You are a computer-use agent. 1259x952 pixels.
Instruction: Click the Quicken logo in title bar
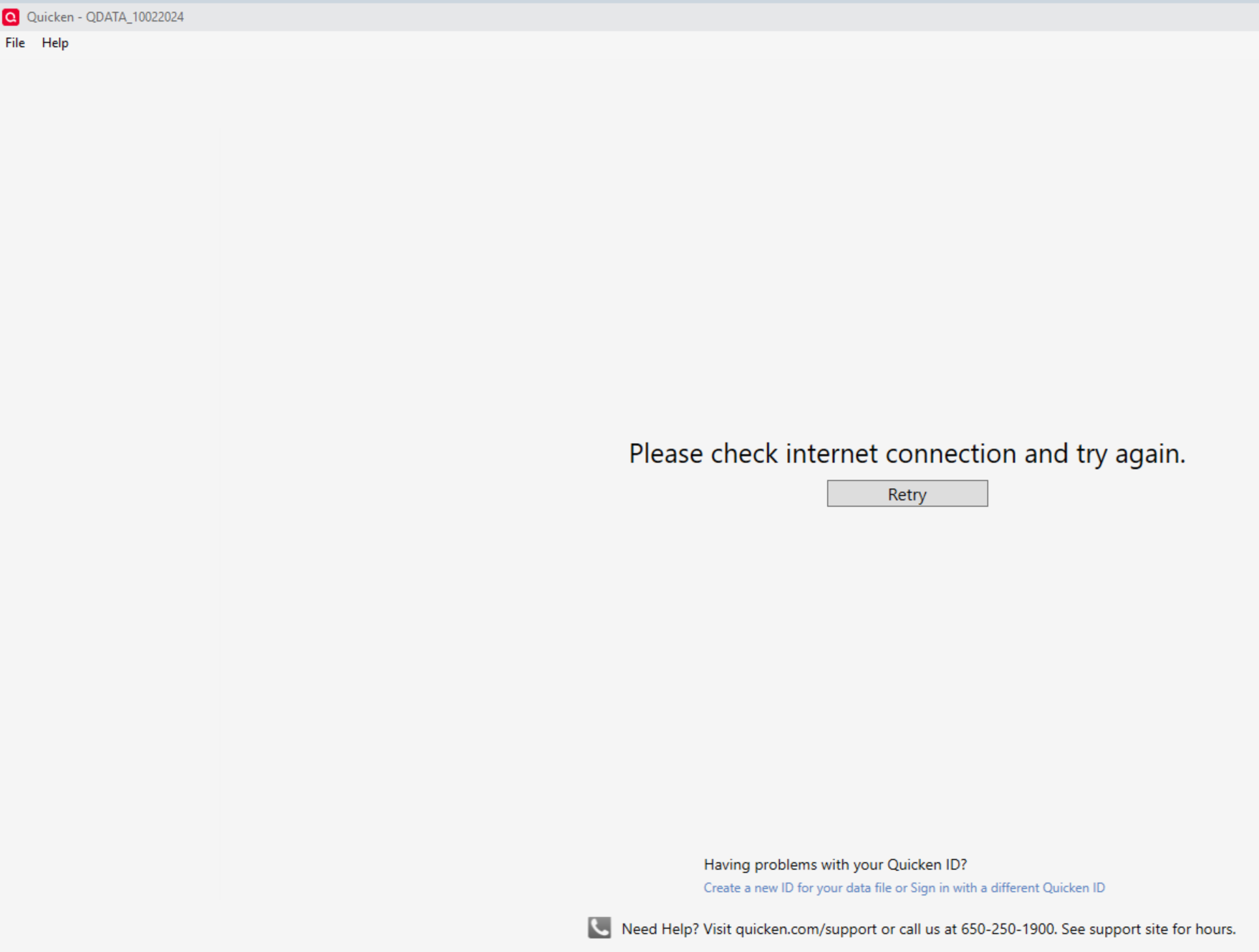coord(11,16)
